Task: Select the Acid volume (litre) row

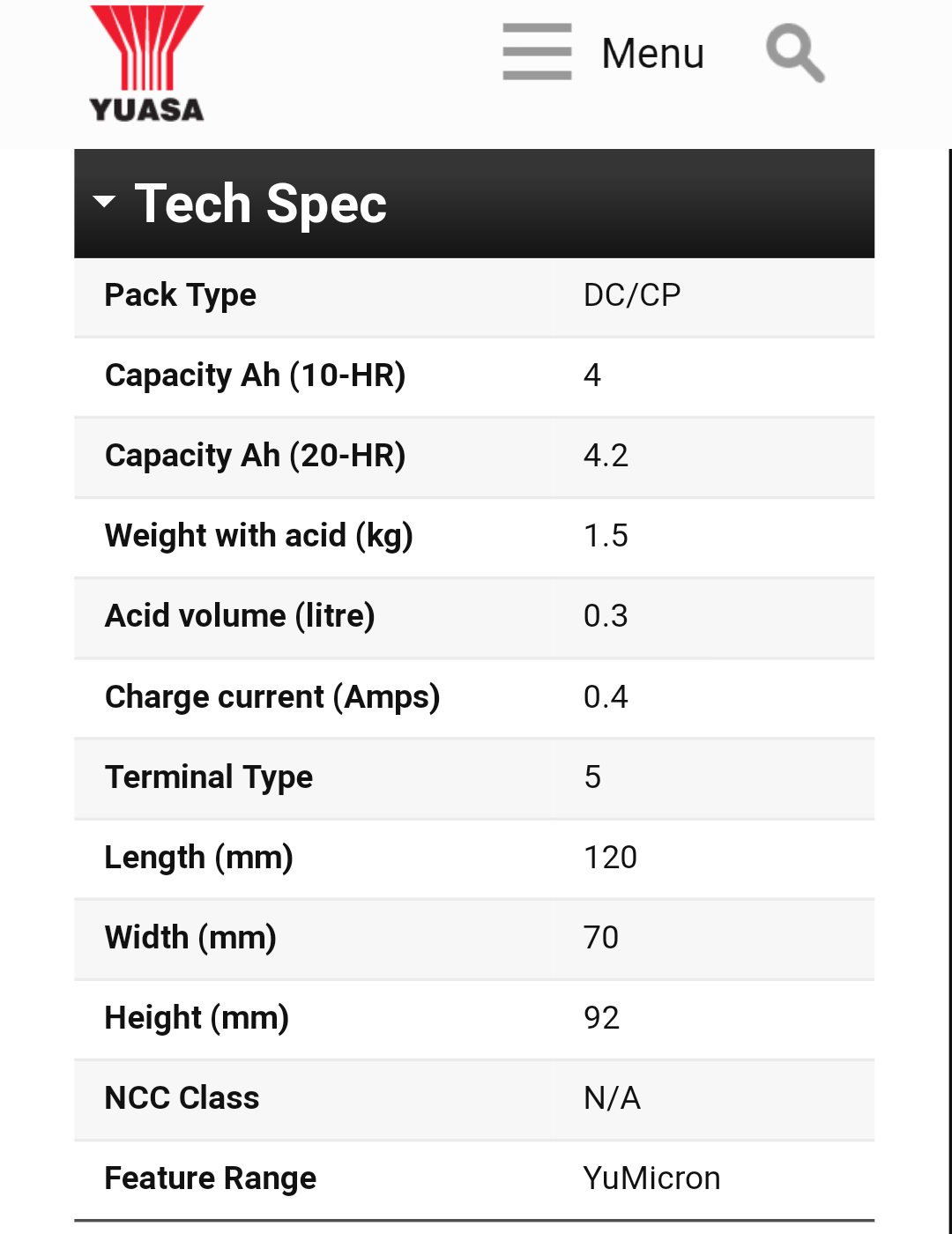Action: (474, 618)
